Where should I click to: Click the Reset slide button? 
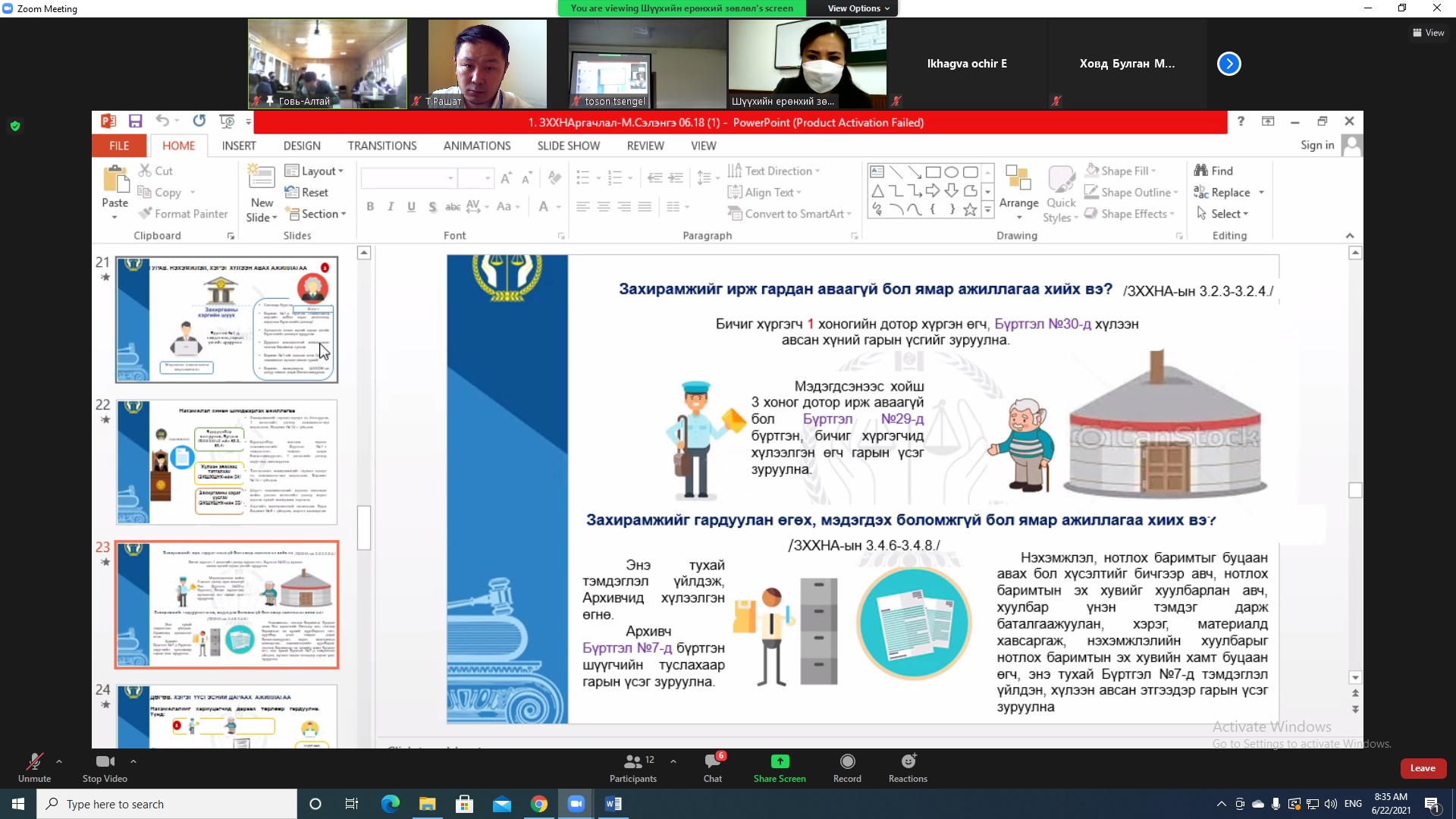tap(306, 193)
